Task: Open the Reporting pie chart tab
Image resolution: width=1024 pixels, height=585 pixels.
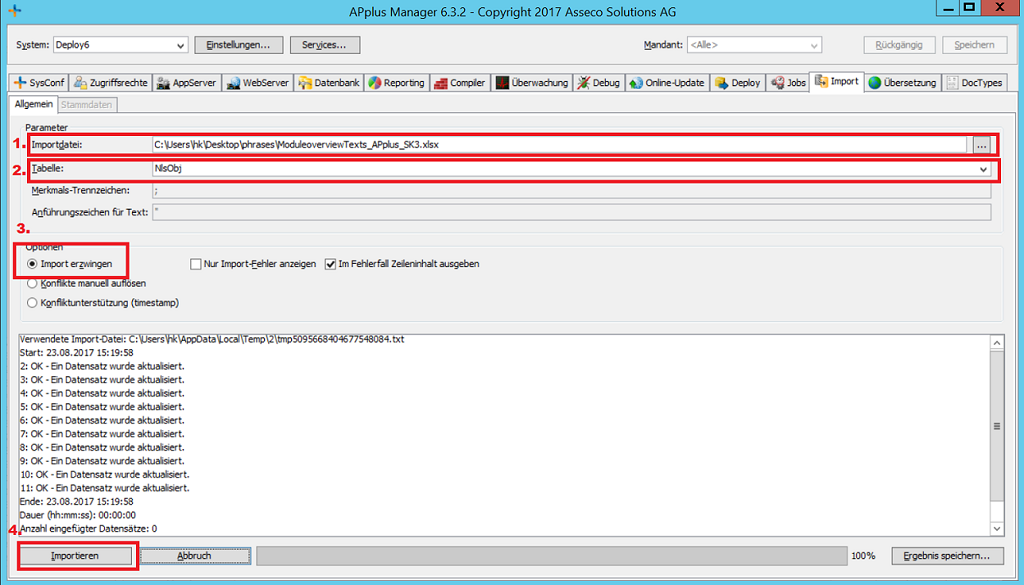Action: click(x=375, y=83)
